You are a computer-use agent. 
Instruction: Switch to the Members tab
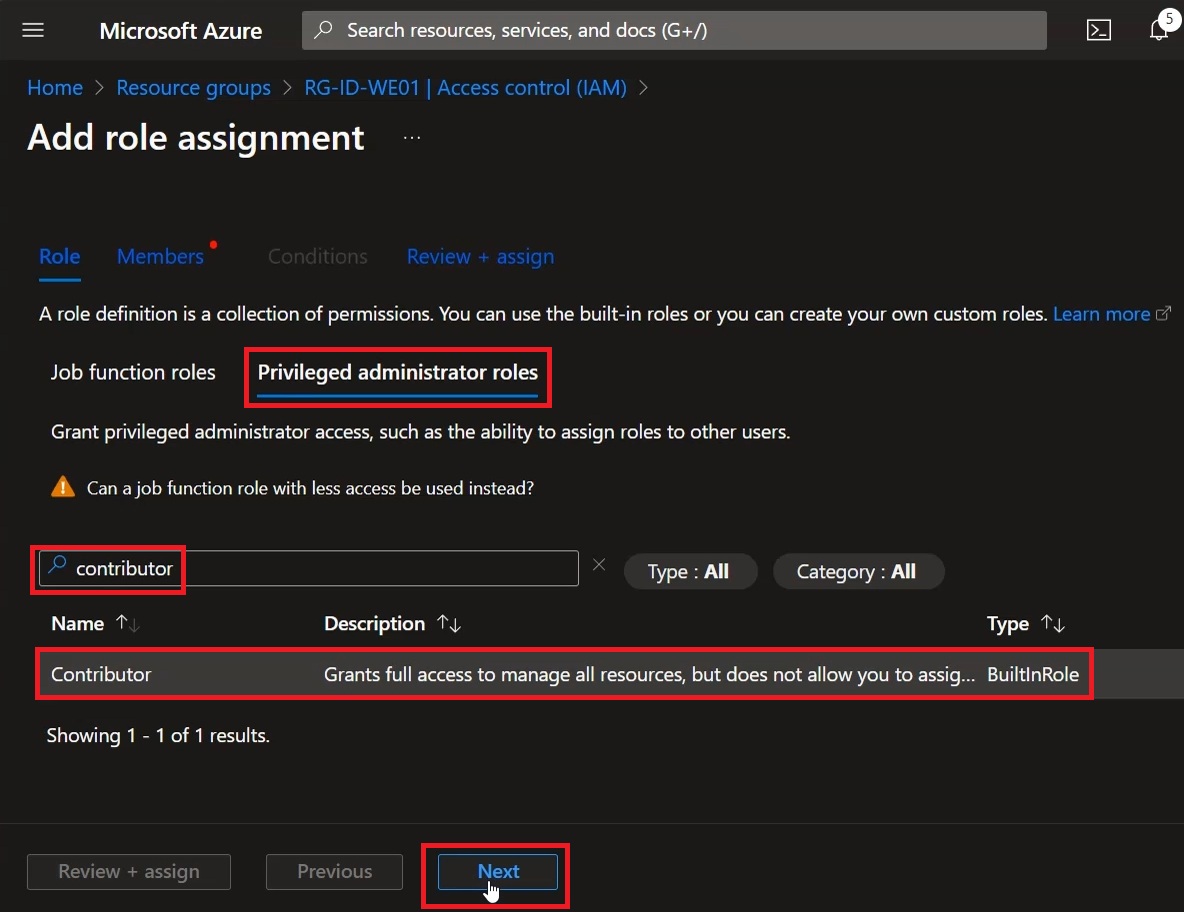tap(160, 257)
